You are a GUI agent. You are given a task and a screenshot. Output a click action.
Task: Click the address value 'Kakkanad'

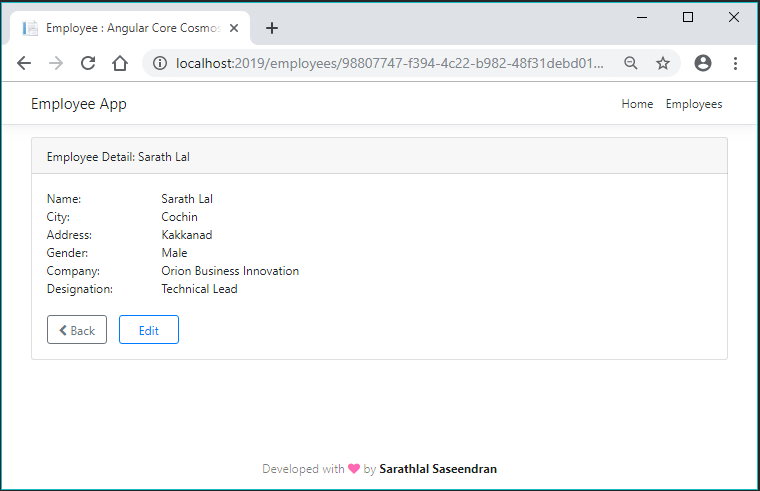[187, 235]
